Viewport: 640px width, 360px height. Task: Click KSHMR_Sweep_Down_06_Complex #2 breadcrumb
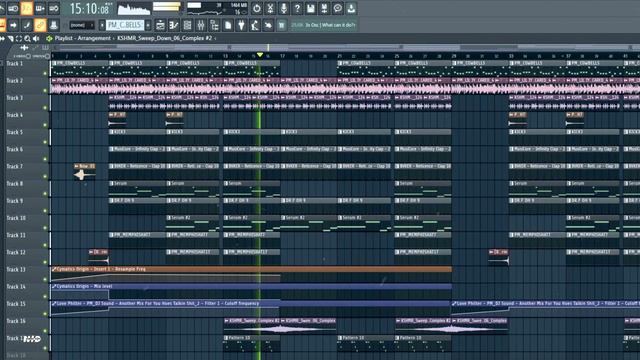tap(164, 38)
